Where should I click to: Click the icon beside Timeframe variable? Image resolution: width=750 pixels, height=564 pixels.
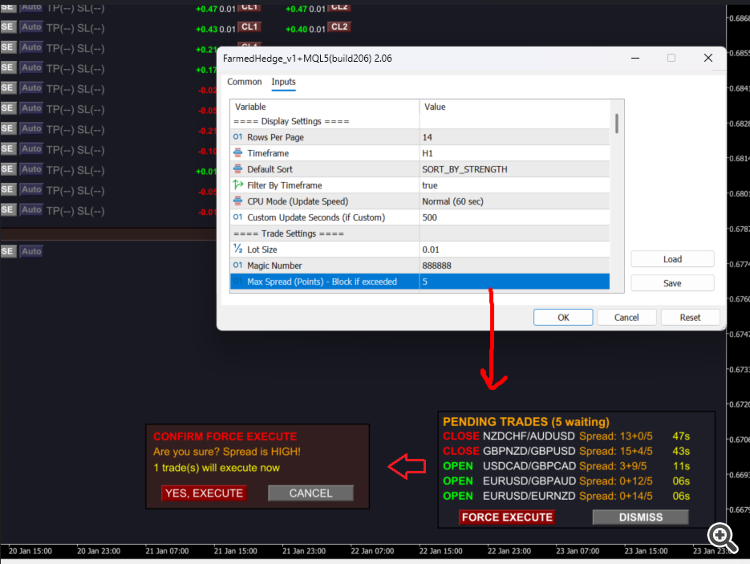click(237, 153)
